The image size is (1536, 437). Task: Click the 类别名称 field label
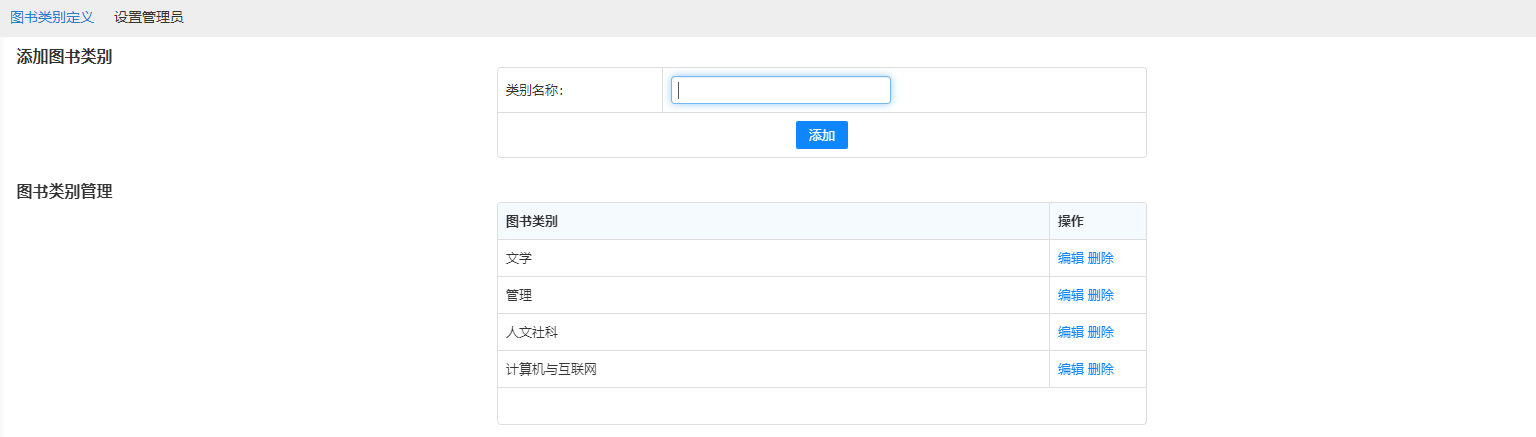(x=534, y=90)
